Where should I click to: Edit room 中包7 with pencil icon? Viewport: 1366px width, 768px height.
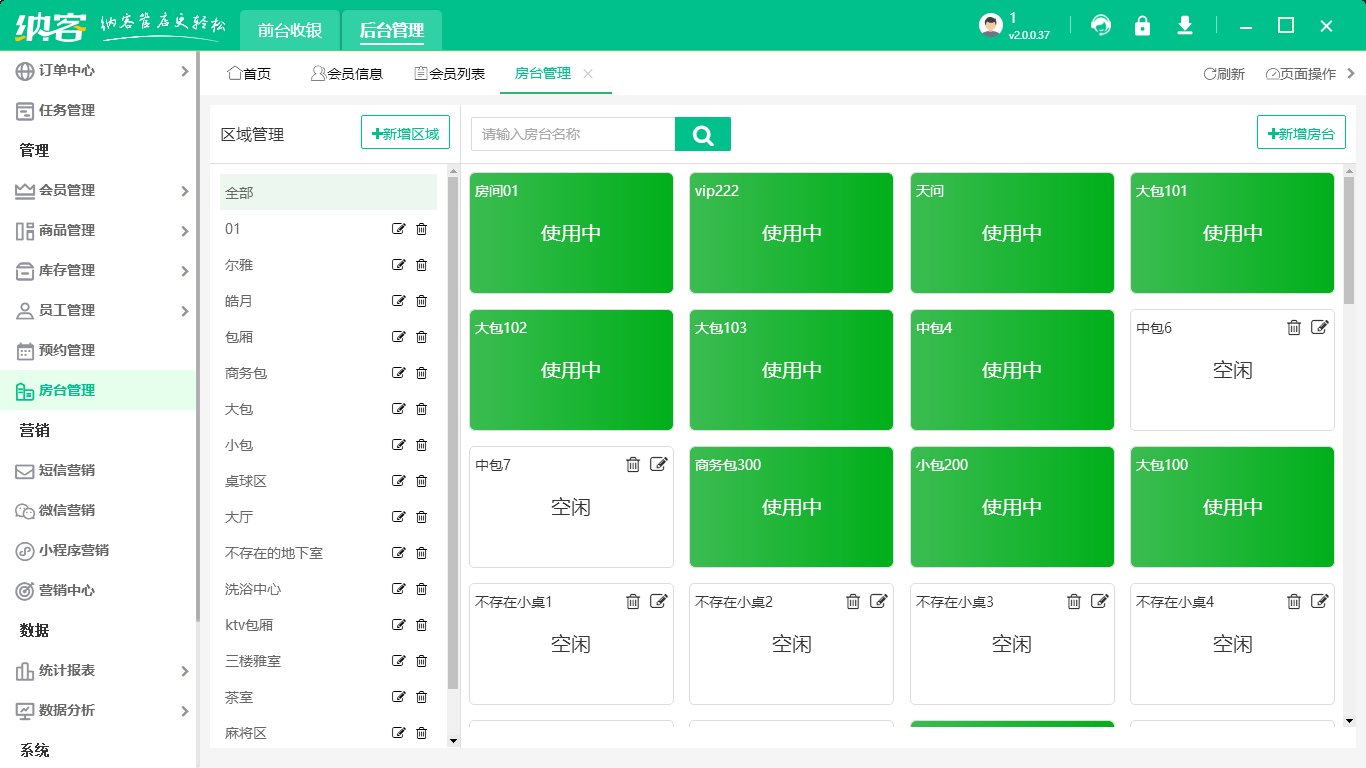658,464
